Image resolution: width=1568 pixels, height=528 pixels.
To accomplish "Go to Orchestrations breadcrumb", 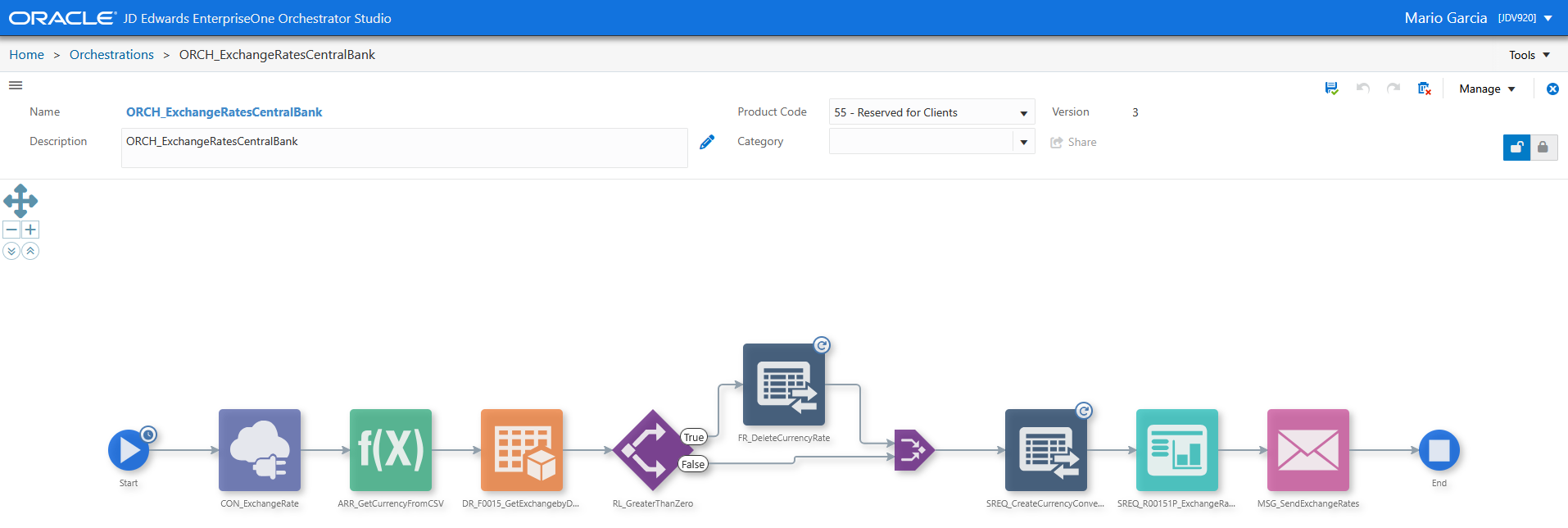I will (111, 55).
